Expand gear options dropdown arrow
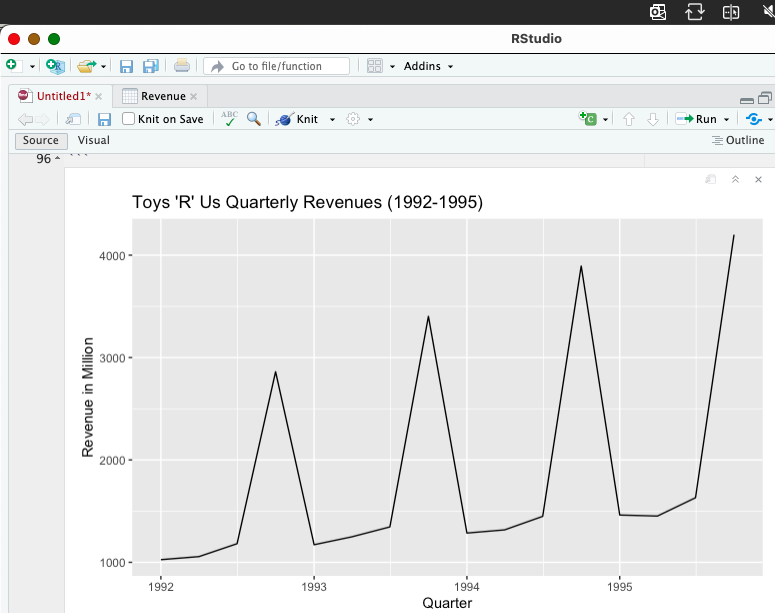Viewport: 775px width, 613px height. (370, 119)
